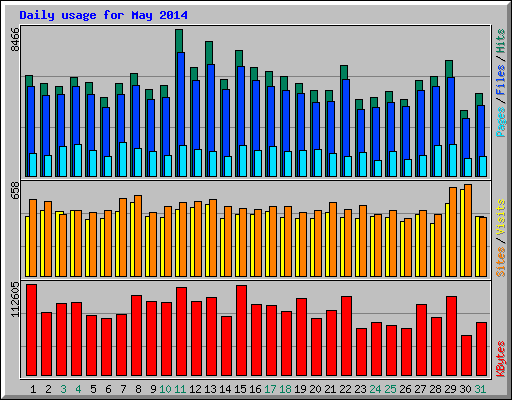The height and width of the screenshot is (400, 512).
Task: Click day 30 on the x-axis
Action: click(x=465, y=389)
